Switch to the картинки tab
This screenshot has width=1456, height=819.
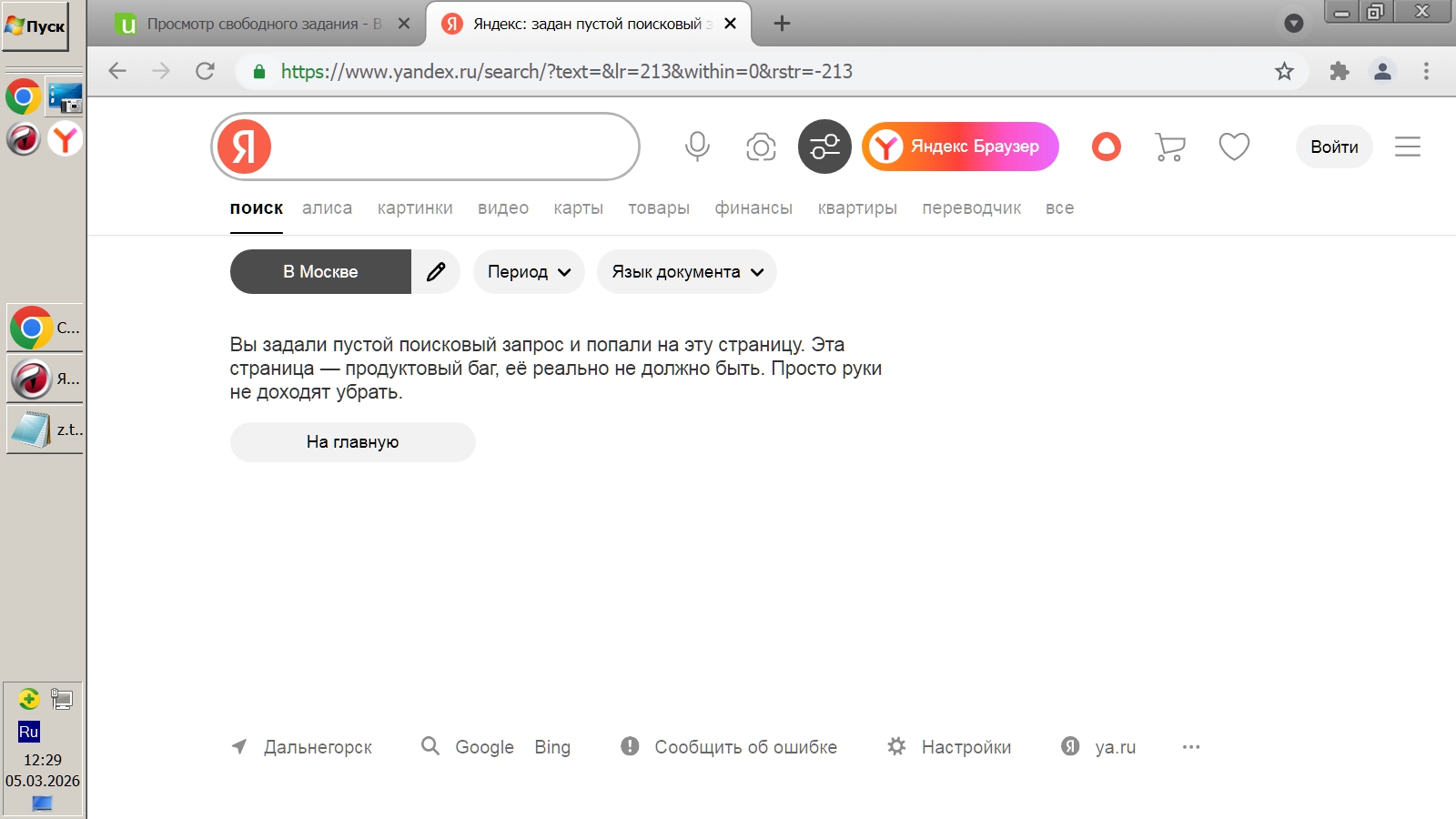coord(415,208)
